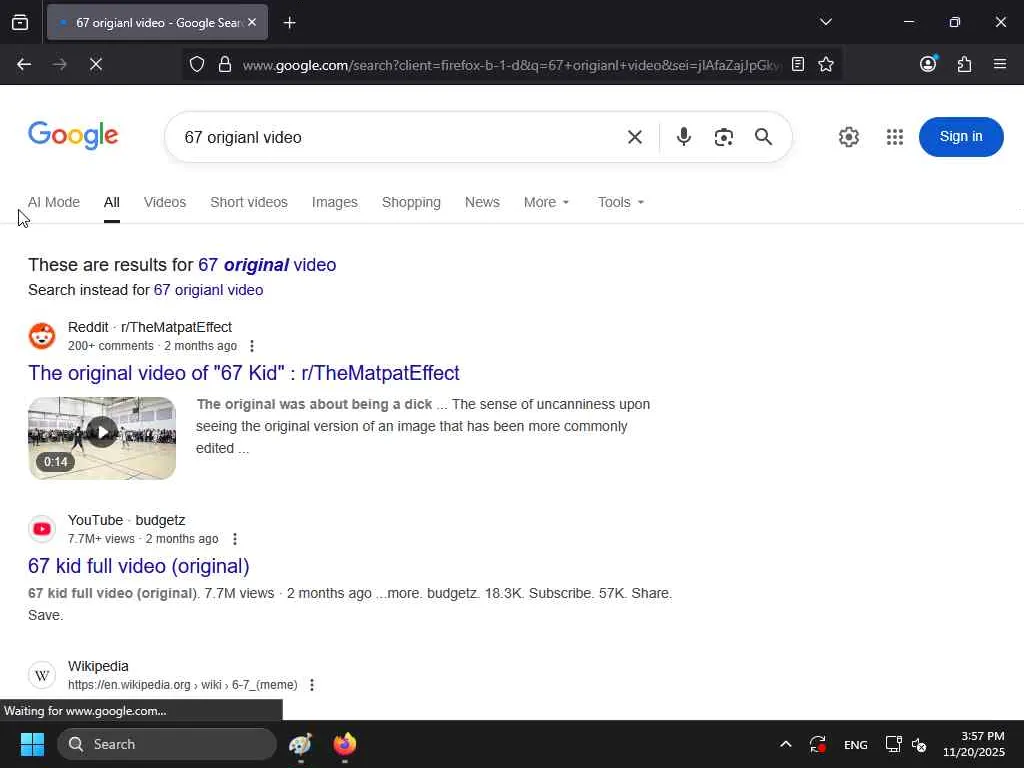Switch to AI Mode tab
Image resolution: width=1024 pixels, height=768 pixels.
[x=54, y=202]
